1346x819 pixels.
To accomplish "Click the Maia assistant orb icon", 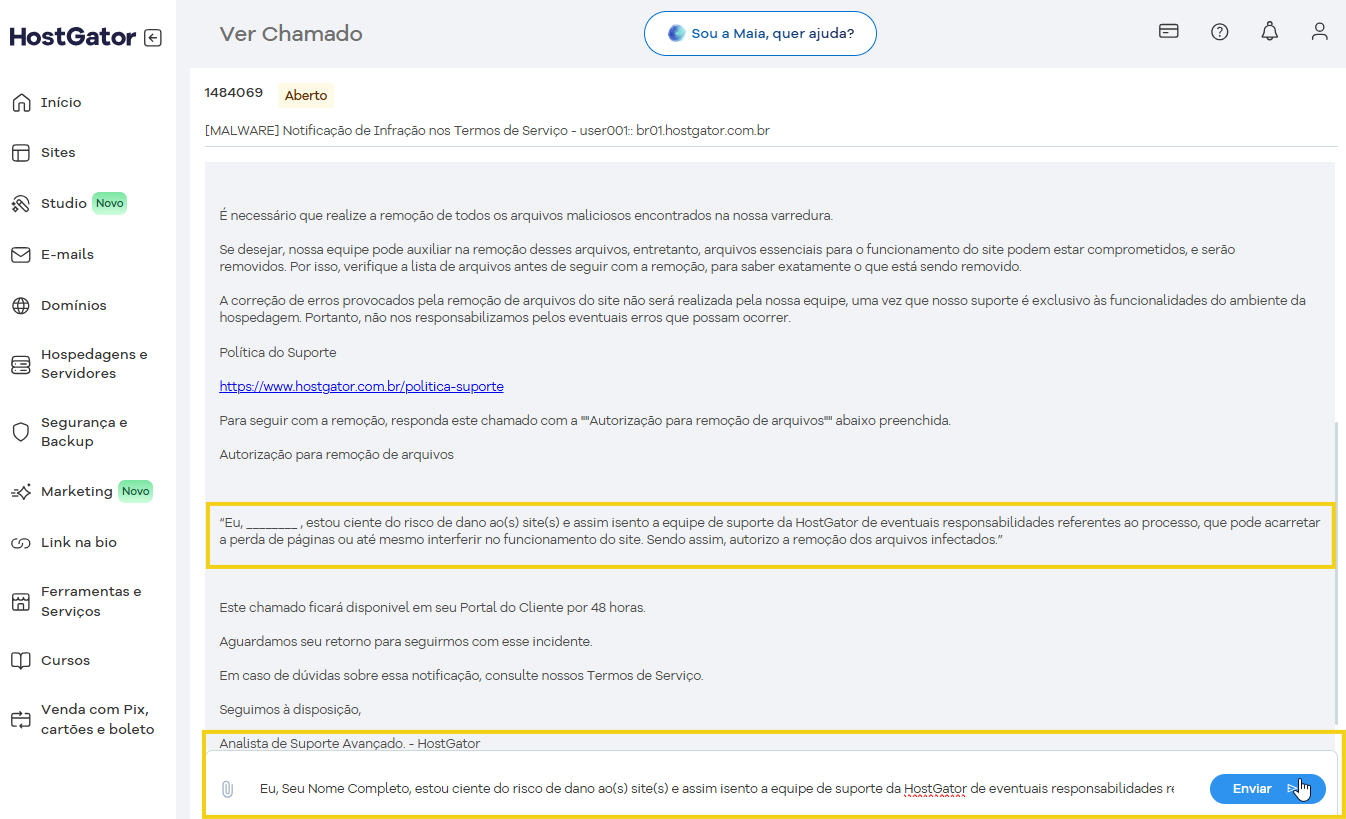I will pyautogui.click(x=677, y=33).
